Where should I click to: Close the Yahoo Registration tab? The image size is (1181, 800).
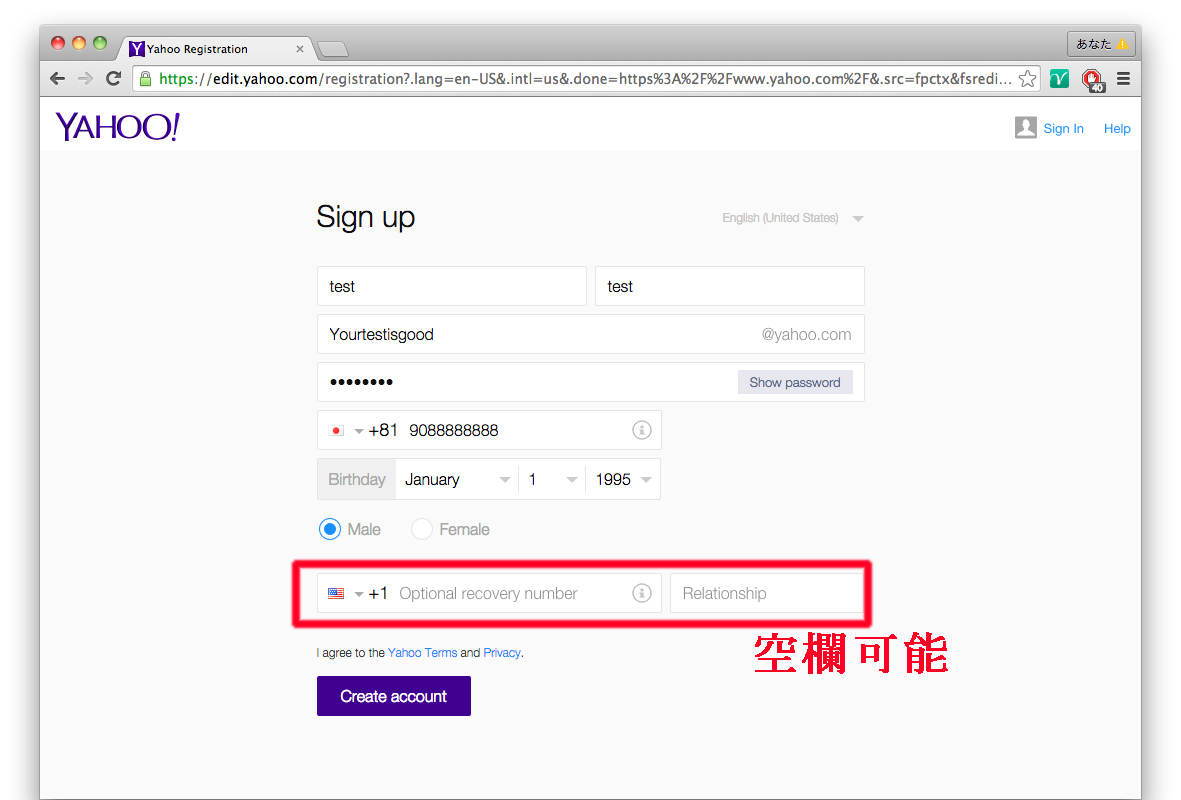[x=300, y=49]
